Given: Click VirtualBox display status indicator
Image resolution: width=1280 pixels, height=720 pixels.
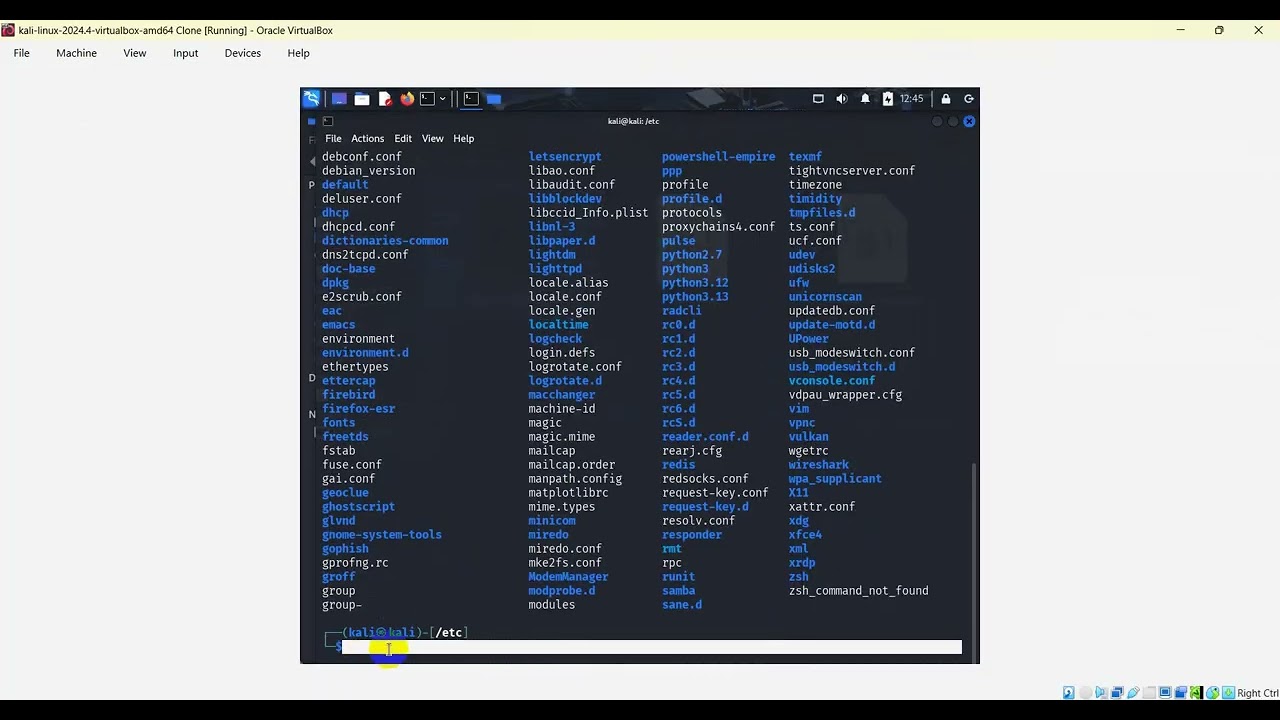Looking at the screenshot, I should pos(1165,693).
